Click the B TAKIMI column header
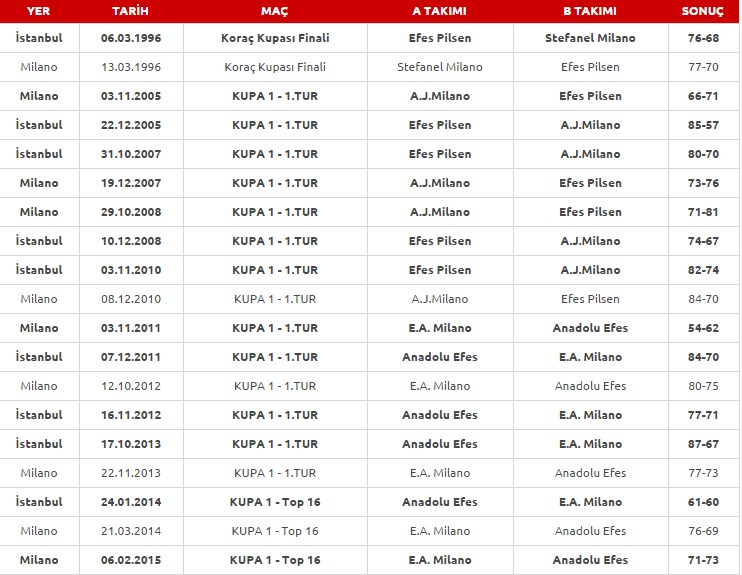Image resolution: width=742 pixels, height=575 pixels. pyautogui.click(x=590, y=11)
